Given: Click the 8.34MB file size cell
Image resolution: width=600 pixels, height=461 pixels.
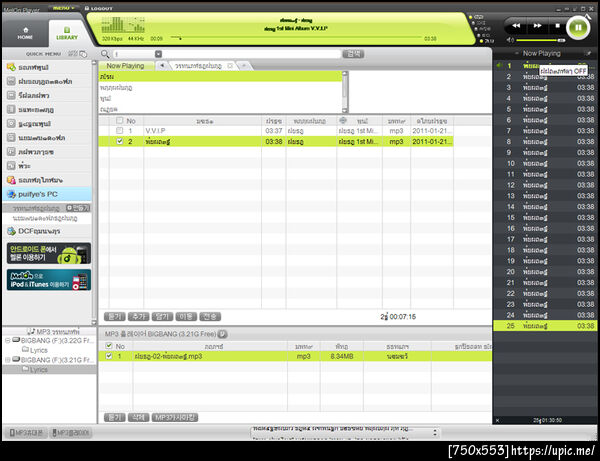Looking at the screenshot, I should pyautogui.click(x=342, y=356).
